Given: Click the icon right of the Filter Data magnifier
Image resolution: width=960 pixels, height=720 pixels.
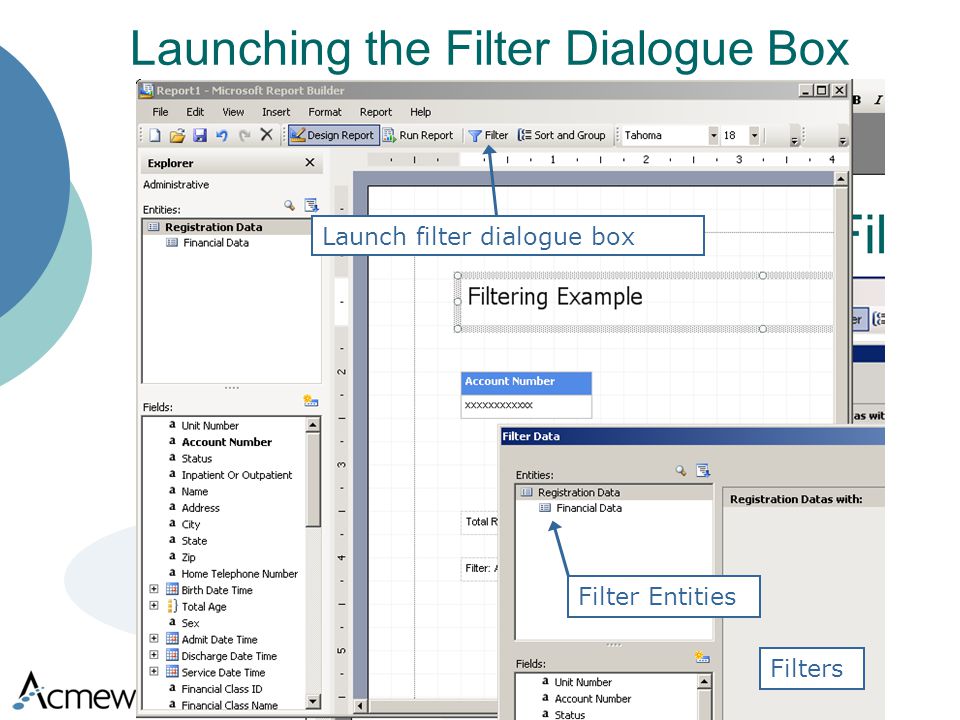Looking at the screenshot, I should pyautogui.click(x=703, y=470).
